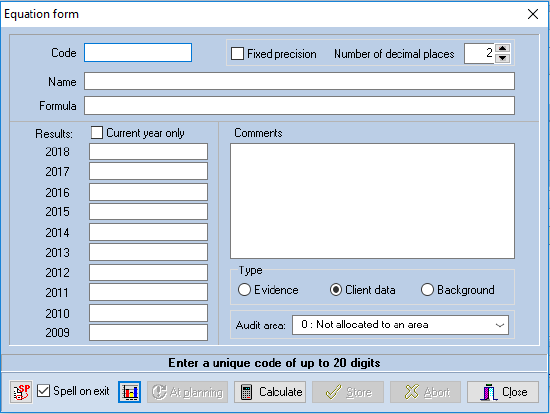Click the 'Results:' label
Screen dimensions: 550x414
[54, 134]
